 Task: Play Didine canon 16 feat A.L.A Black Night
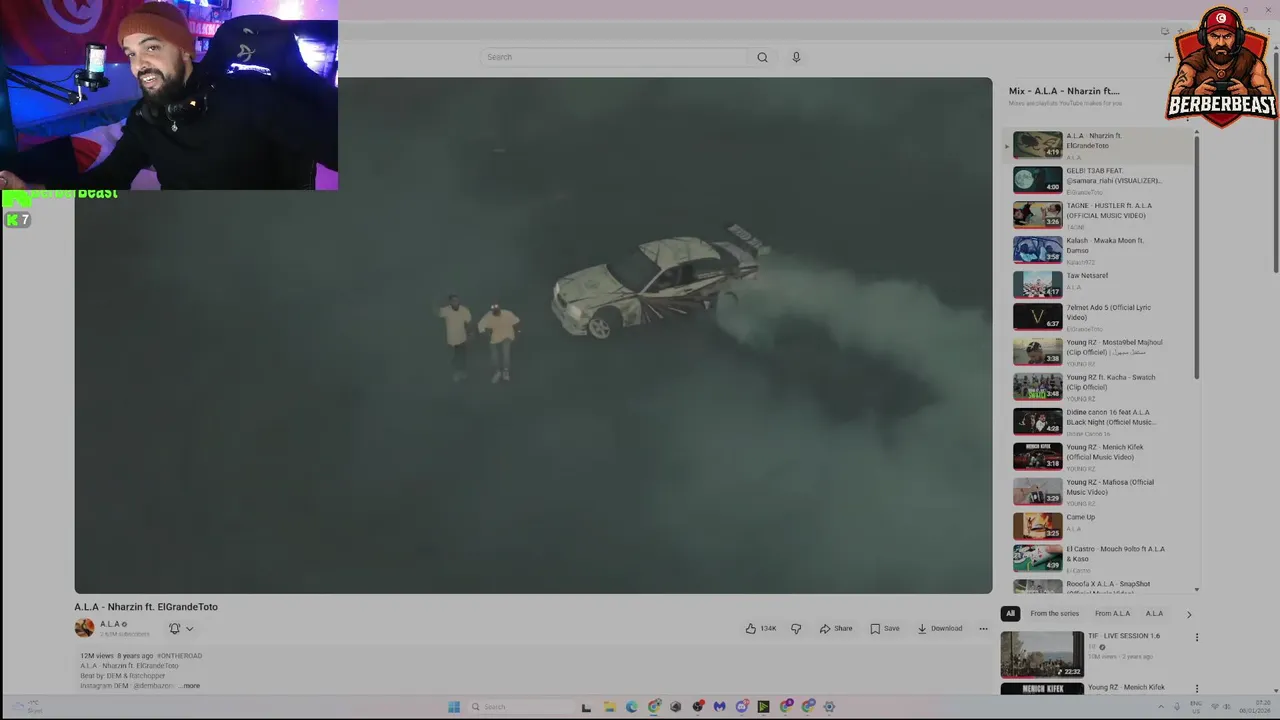[x=1100, y=422]
